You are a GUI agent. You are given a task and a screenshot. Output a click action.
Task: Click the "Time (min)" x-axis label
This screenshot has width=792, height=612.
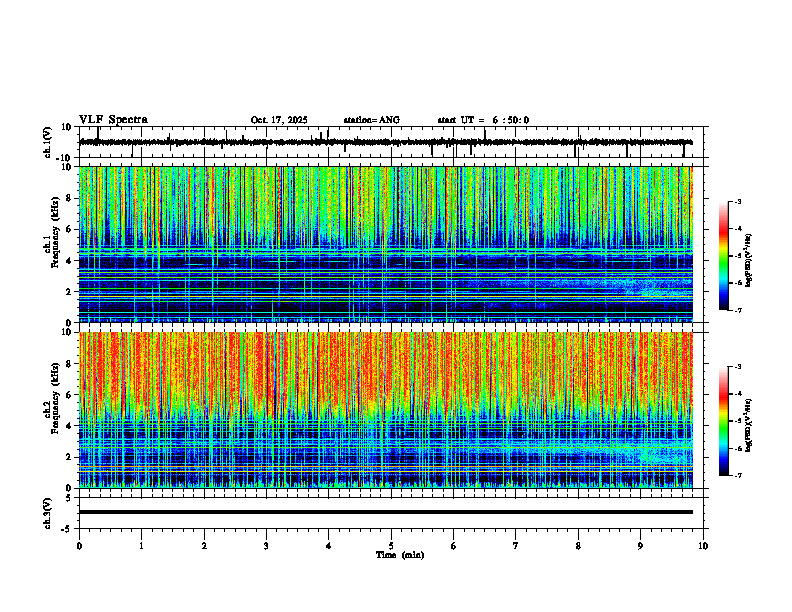(x=400, y=555)
